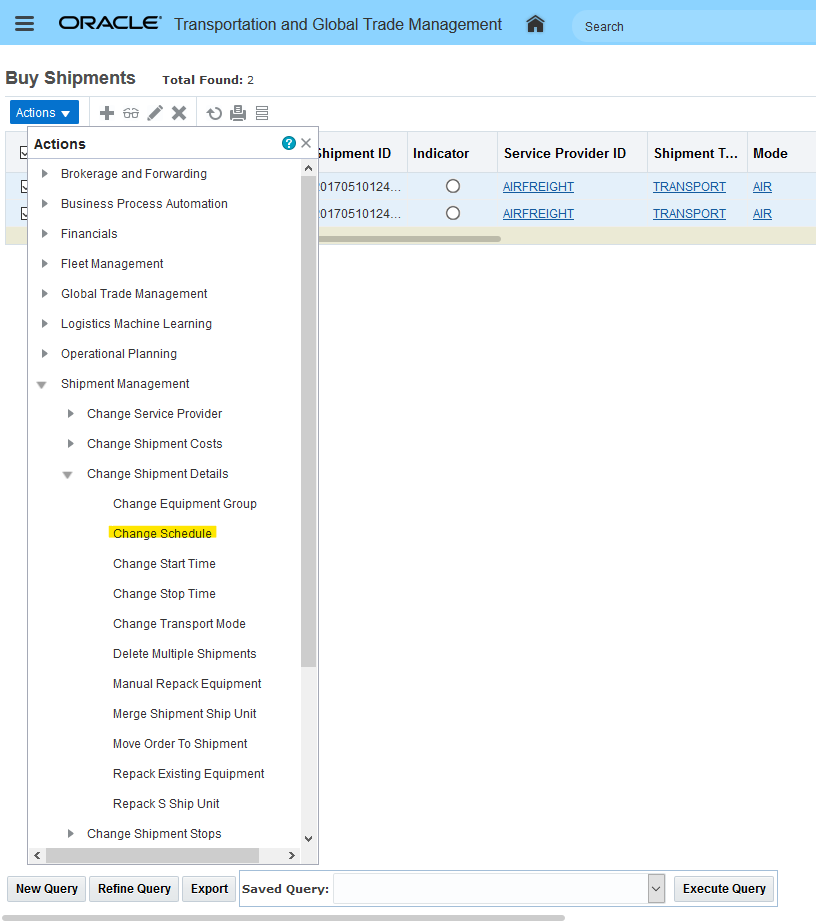Open second row AIR mode link
816x923 pixels.
click(762, 214)
